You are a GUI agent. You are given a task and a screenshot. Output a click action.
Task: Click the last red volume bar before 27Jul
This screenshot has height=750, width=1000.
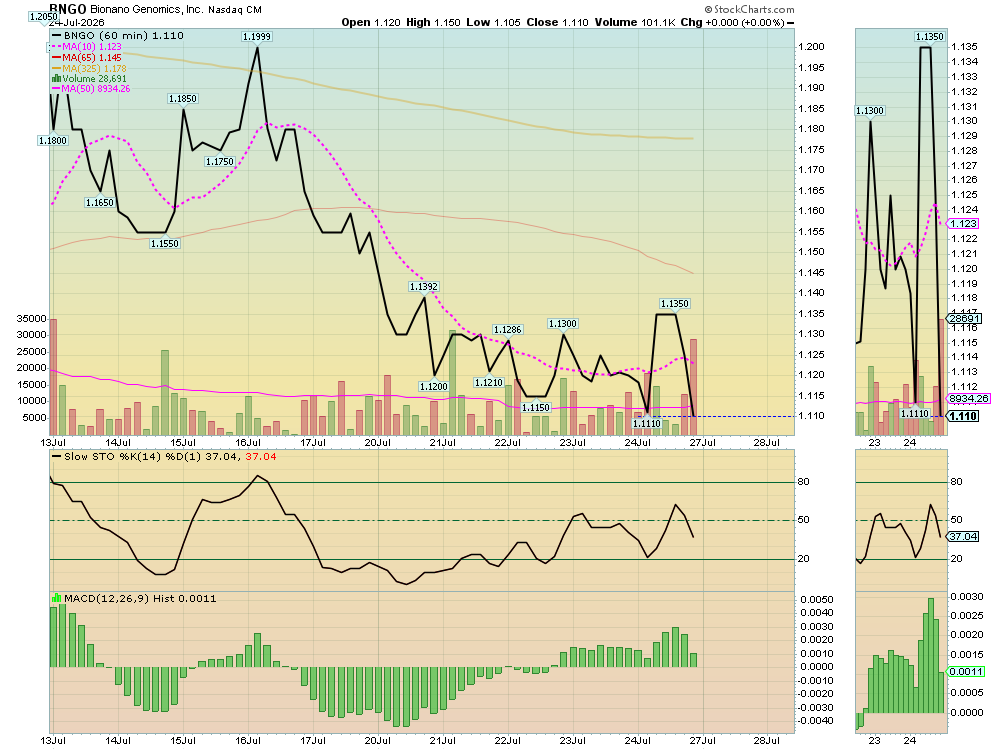click(693, 387)
